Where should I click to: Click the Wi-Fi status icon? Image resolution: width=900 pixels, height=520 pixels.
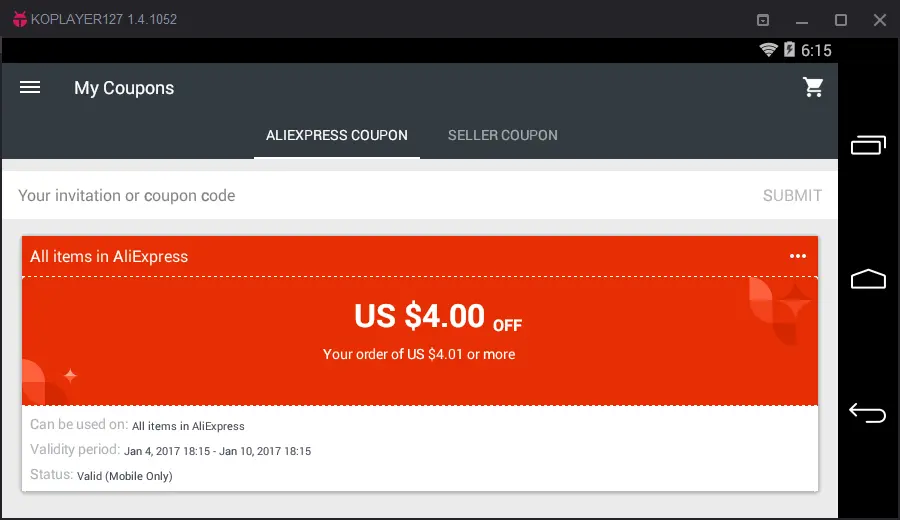tap(769, 50)
